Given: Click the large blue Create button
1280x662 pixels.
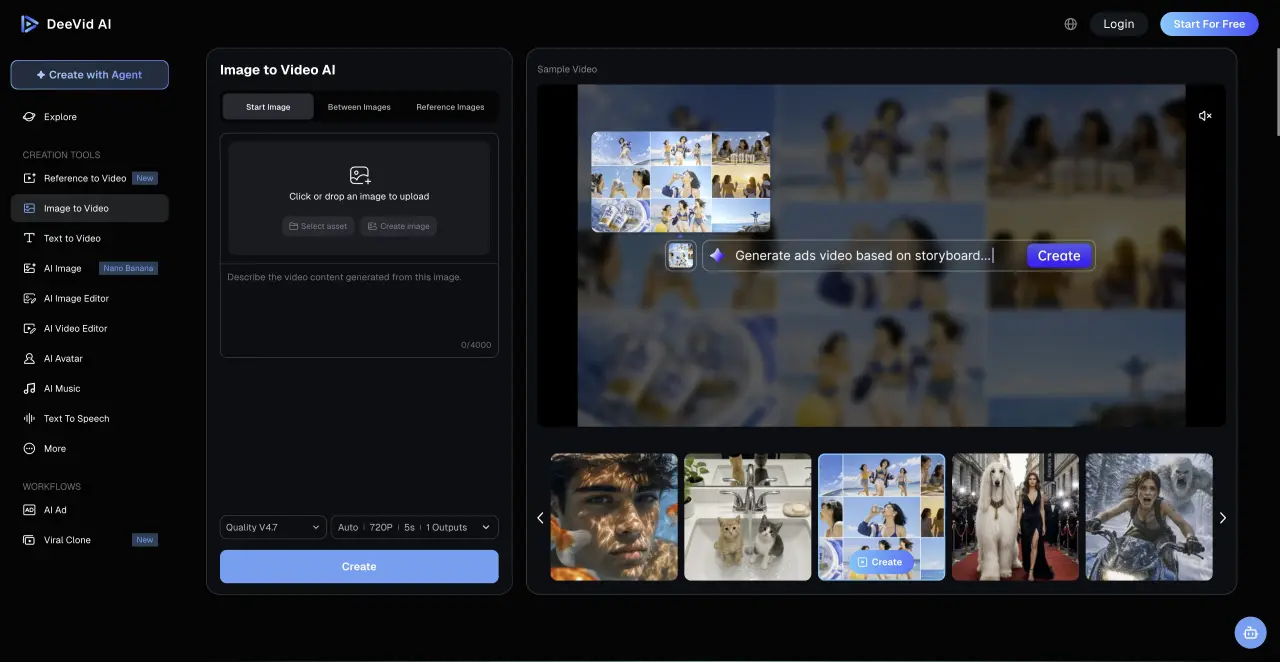Looking at the screenshot, I should click(x=359, y=566).
